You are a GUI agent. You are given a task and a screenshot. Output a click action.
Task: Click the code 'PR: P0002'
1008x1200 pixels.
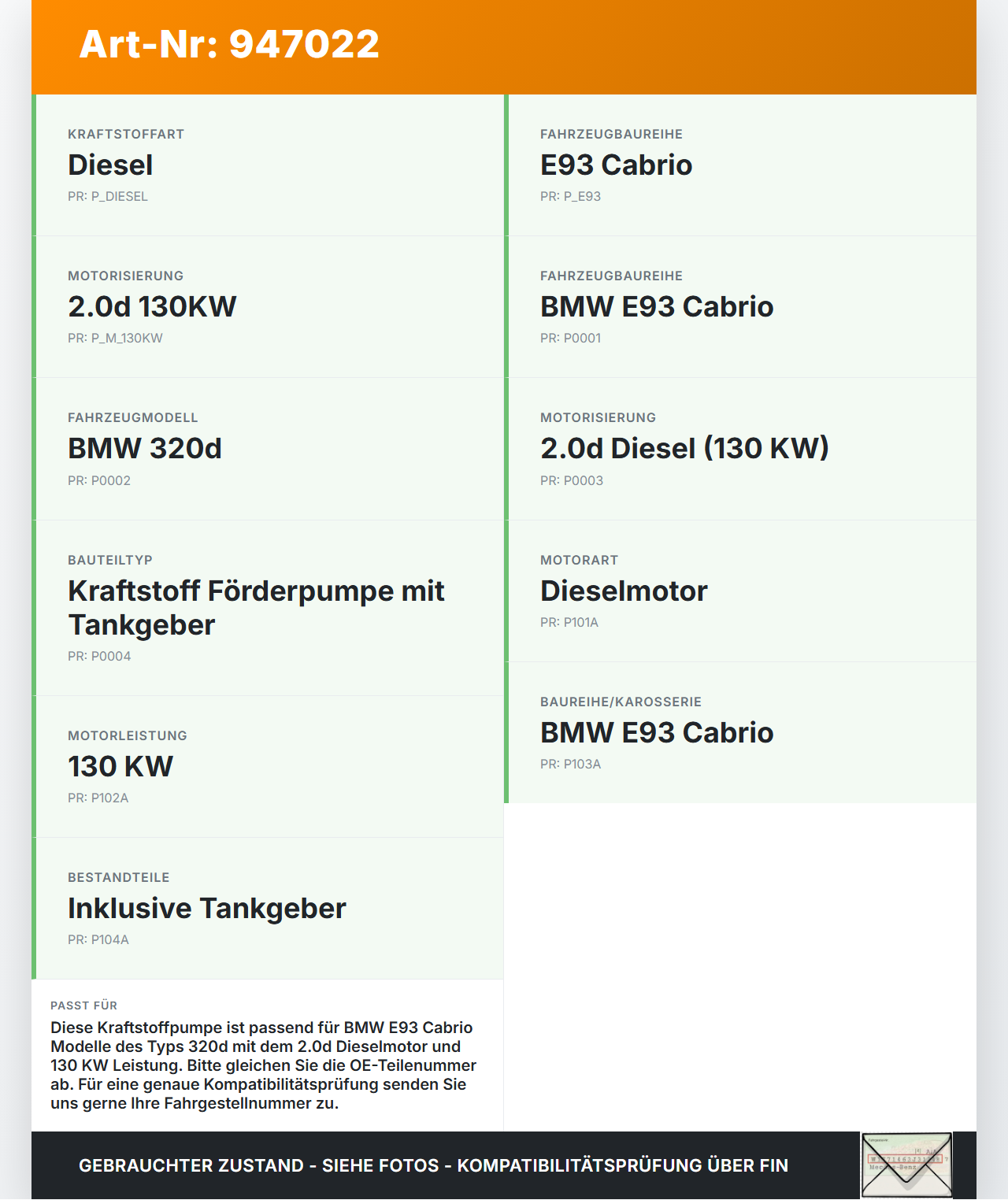[x=99, y=480]
